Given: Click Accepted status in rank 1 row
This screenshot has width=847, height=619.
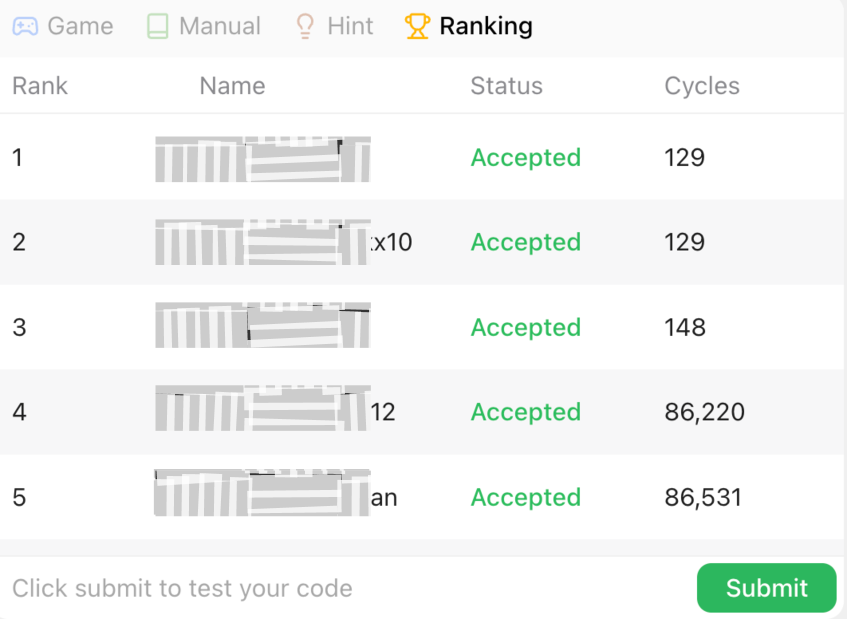Looking at the screenshot, I should coord(525,158).
